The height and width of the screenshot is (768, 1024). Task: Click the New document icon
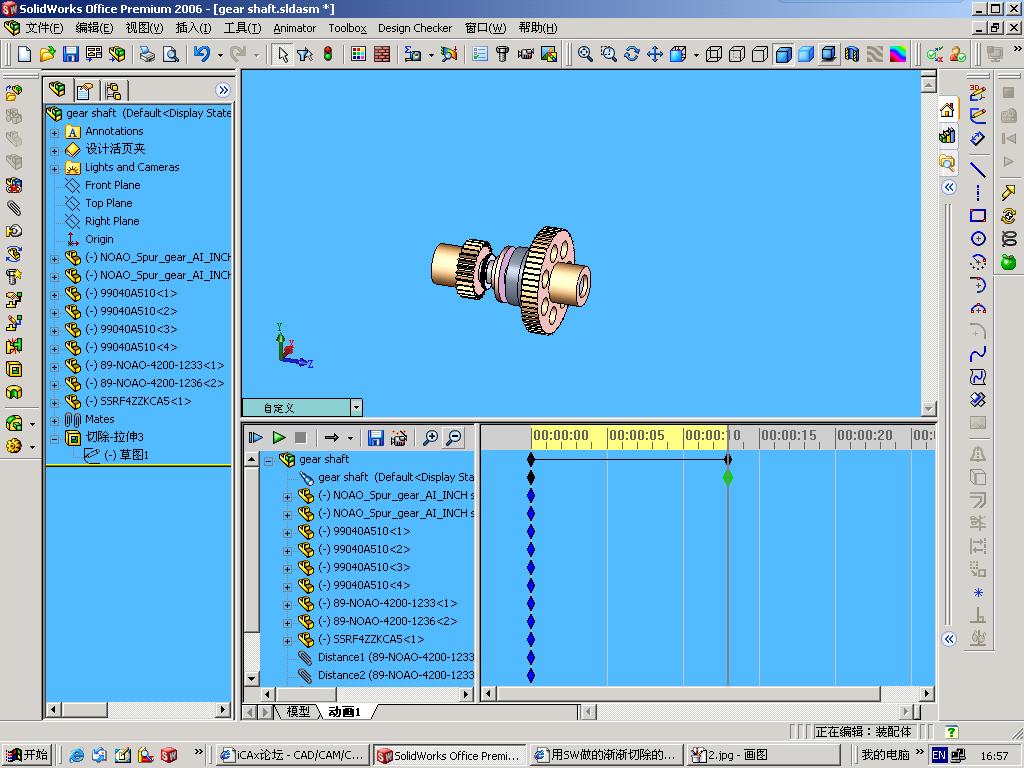click(24, 54)
